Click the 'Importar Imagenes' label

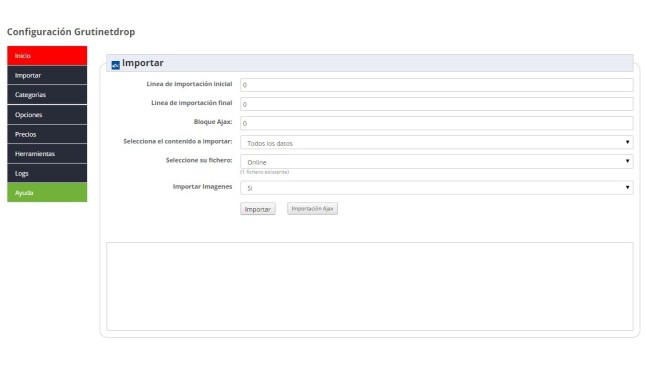click(202, 187)
